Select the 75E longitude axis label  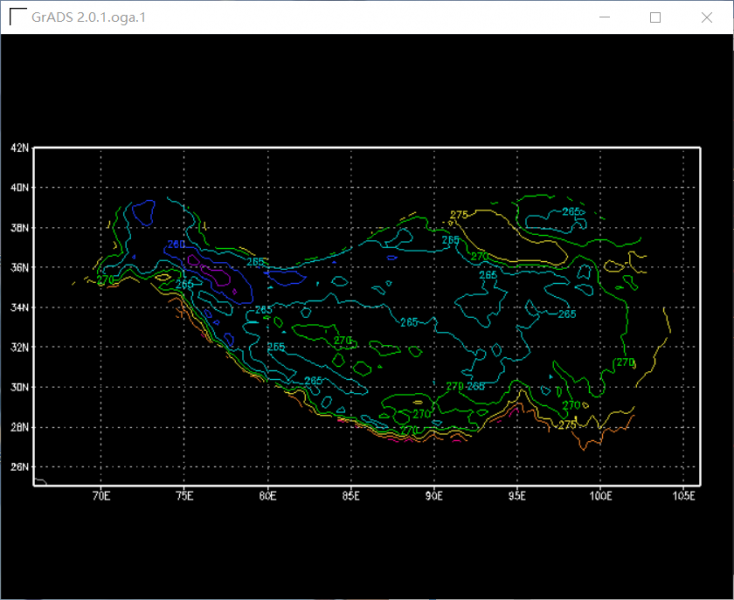click(x=184, y=495)
